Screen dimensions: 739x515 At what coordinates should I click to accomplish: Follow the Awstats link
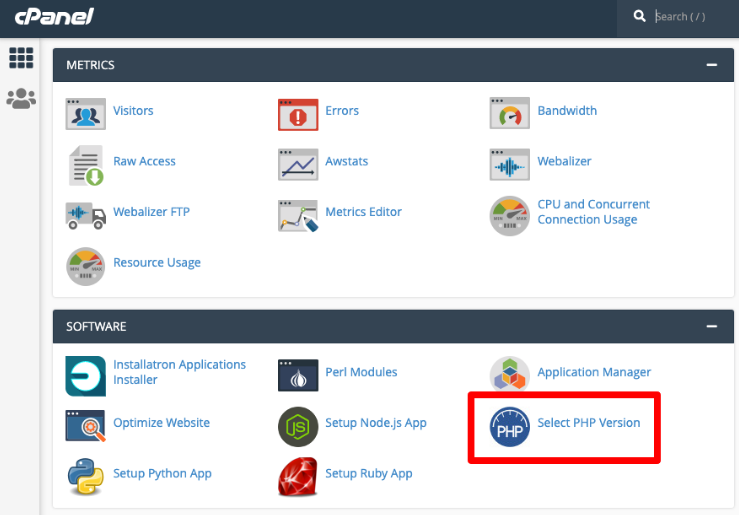(347, 161)
